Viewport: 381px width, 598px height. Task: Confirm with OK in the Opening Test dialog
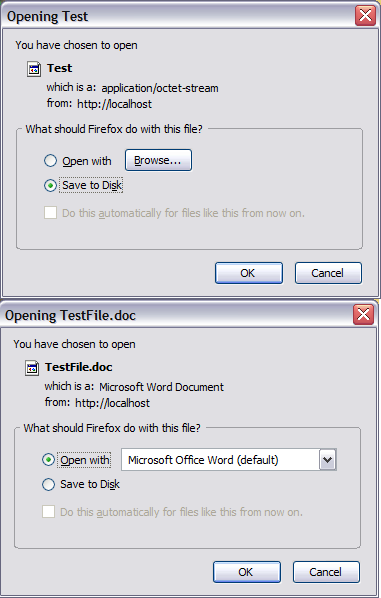pos(249,273)
